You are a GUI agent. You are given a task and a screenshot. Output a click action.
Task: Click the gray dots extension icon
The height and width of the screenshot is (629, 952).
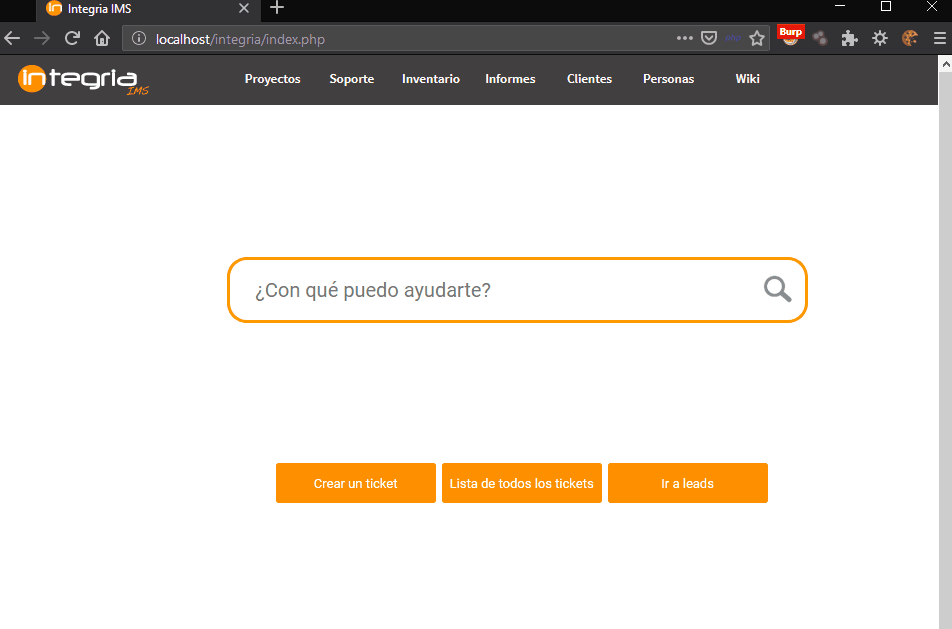tap(820, 39)
